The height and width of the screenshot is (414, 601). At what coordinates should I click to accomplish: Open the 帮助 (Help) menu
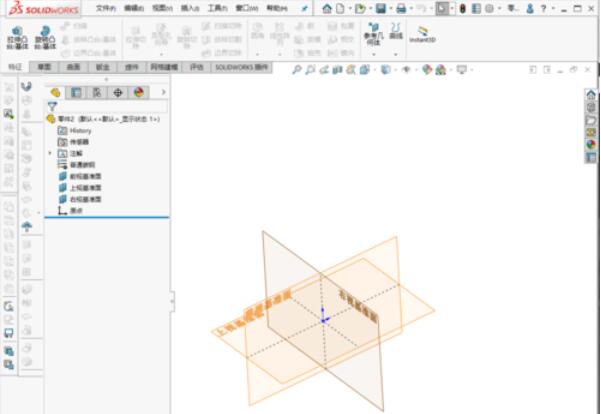pyautogui.click(x=277, y=8)
